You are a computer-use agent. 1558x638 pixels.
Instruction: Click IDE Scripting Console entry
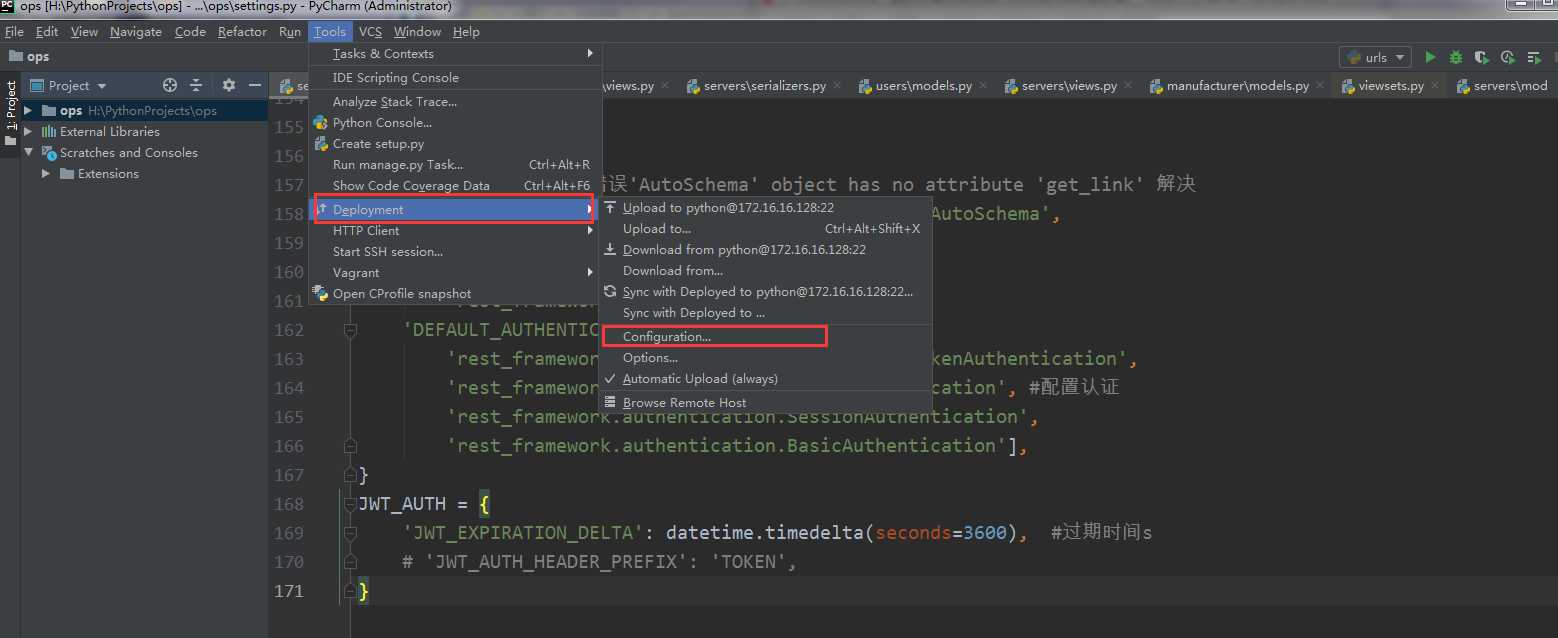[x=454, y=78]
